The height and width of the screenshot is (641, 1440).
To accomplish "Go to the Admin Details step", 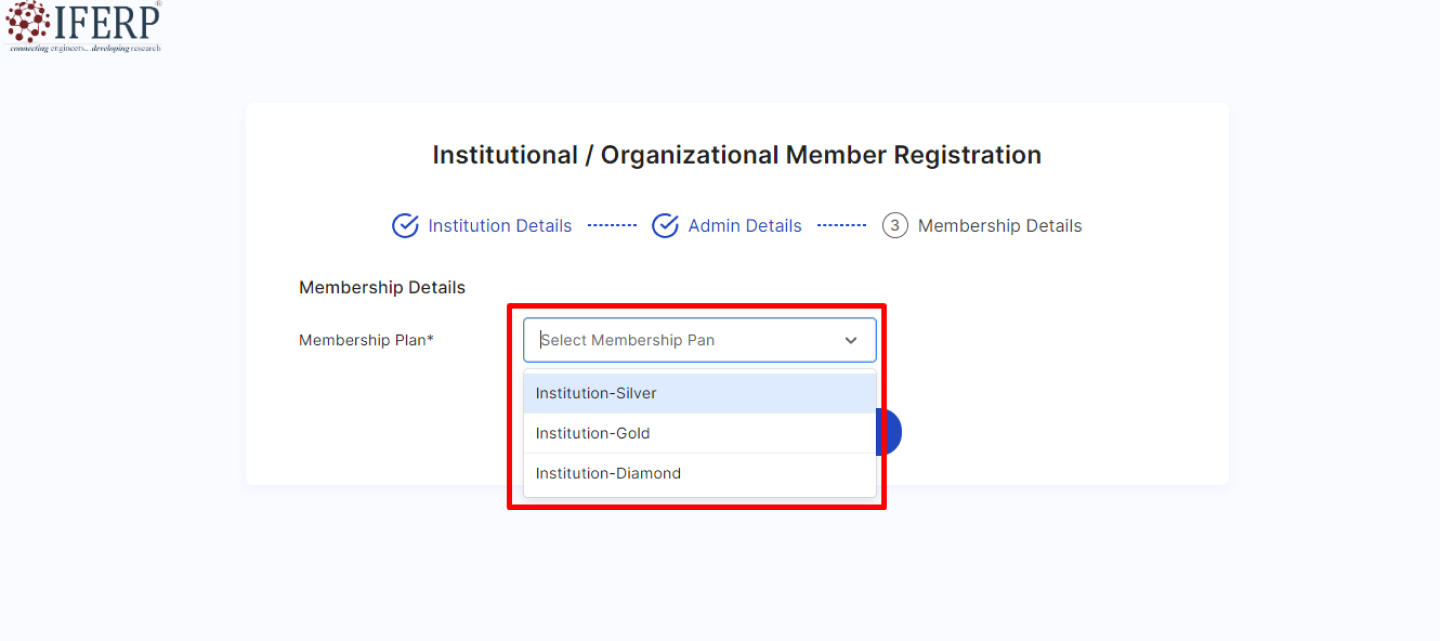I will click(x=744, y=225).
